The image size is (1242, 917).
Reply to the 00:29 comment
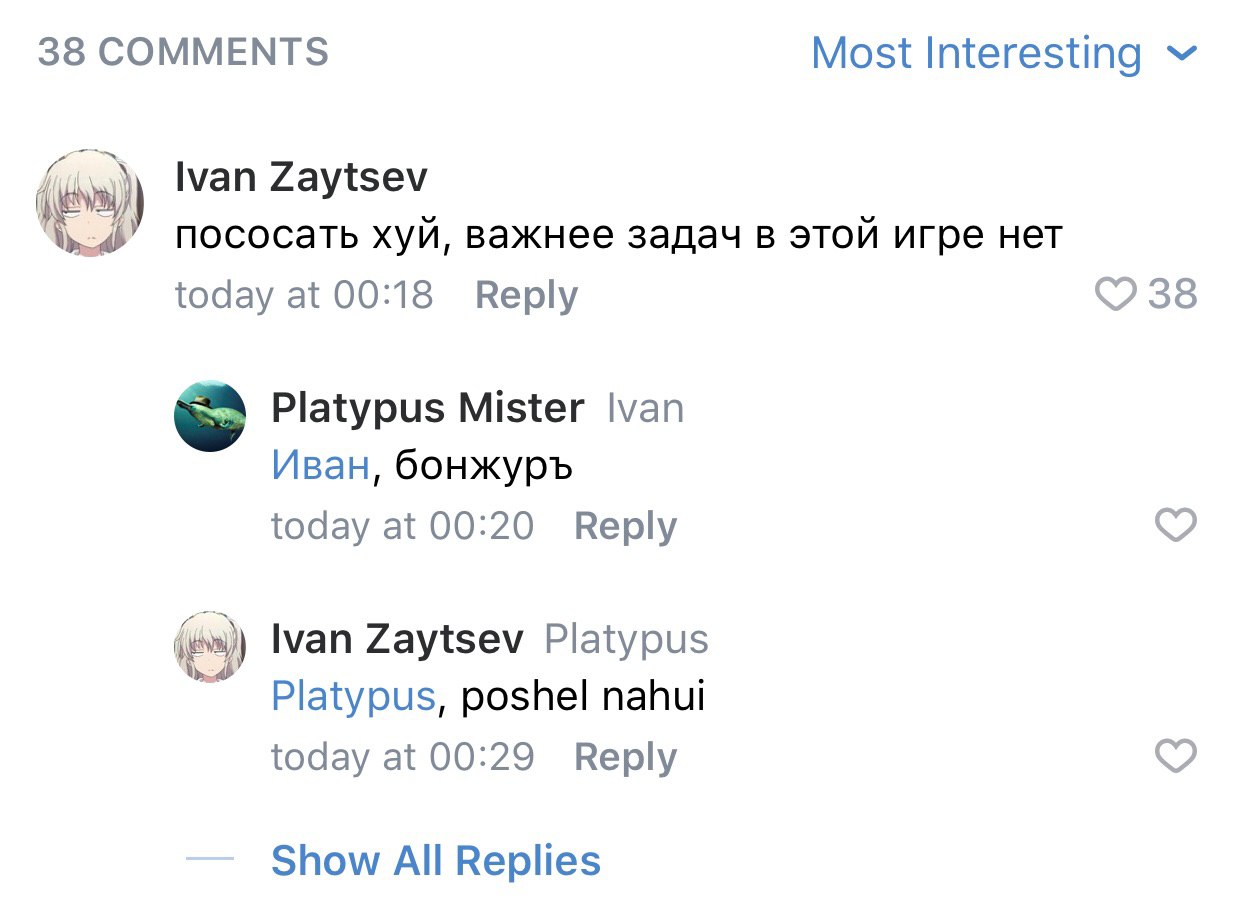[625, 758]
